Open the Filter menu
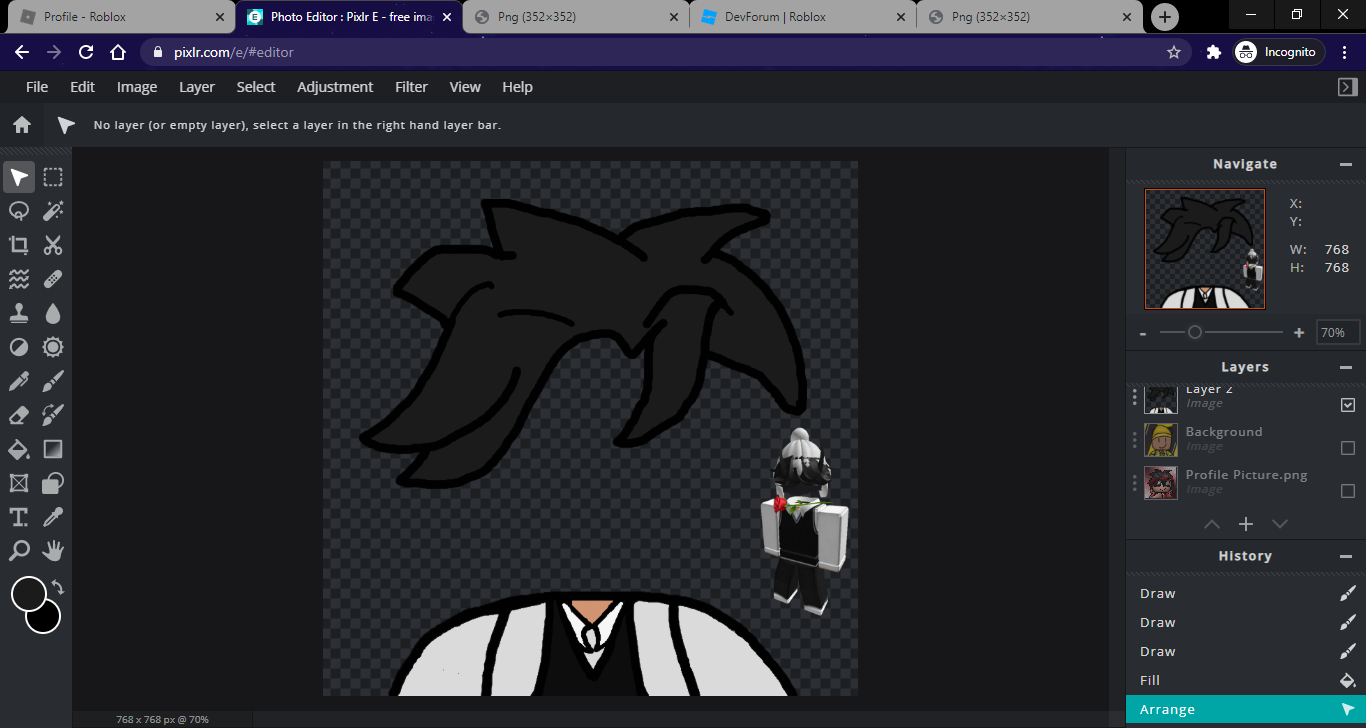 tap(411, 87)
